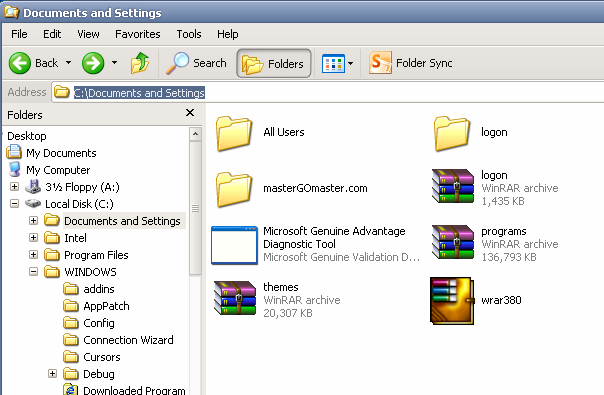Click the 136,793 KB size text

[x=509, y=257]
